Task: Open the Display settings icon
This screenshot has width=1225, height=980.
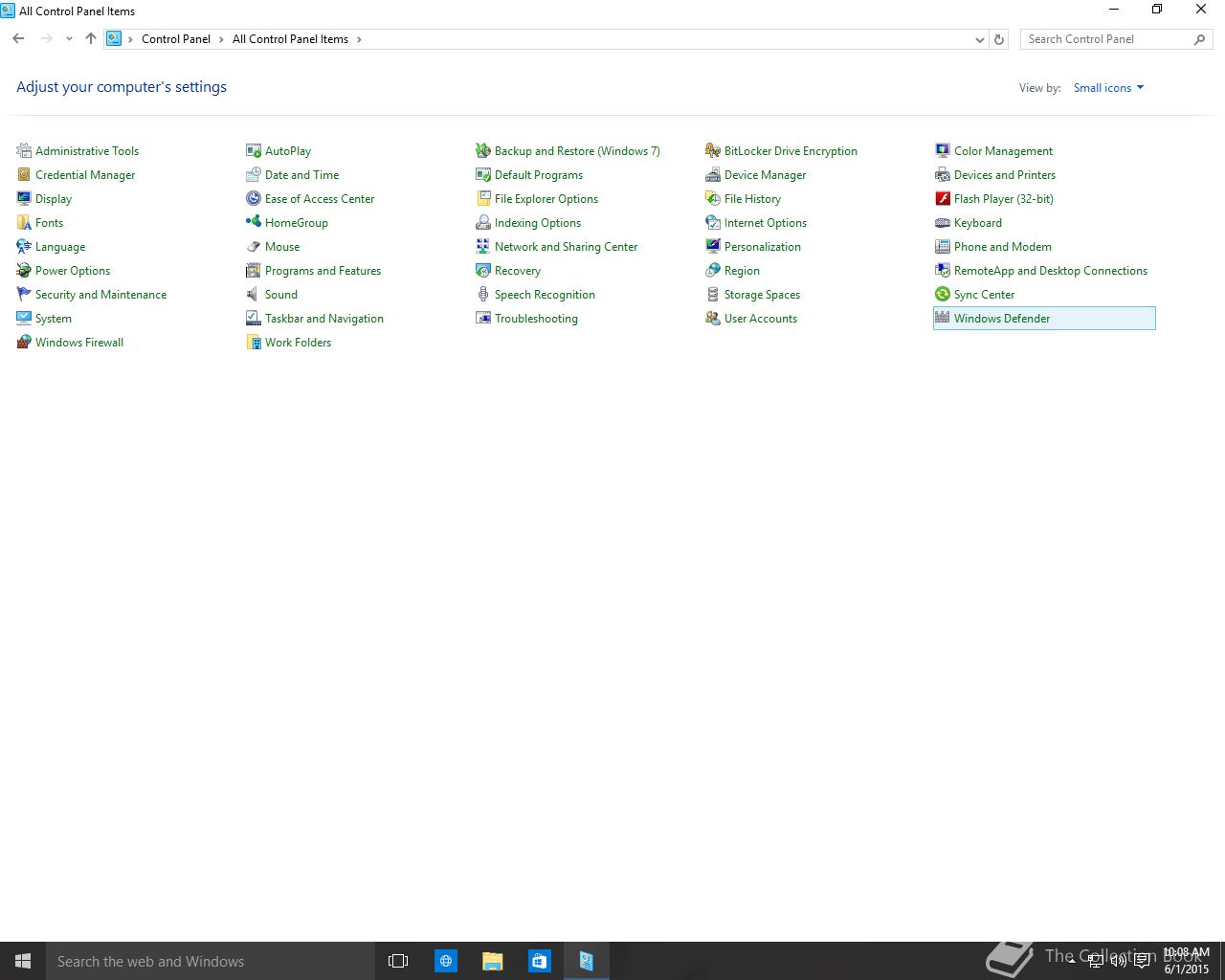Action: (24, 198)
